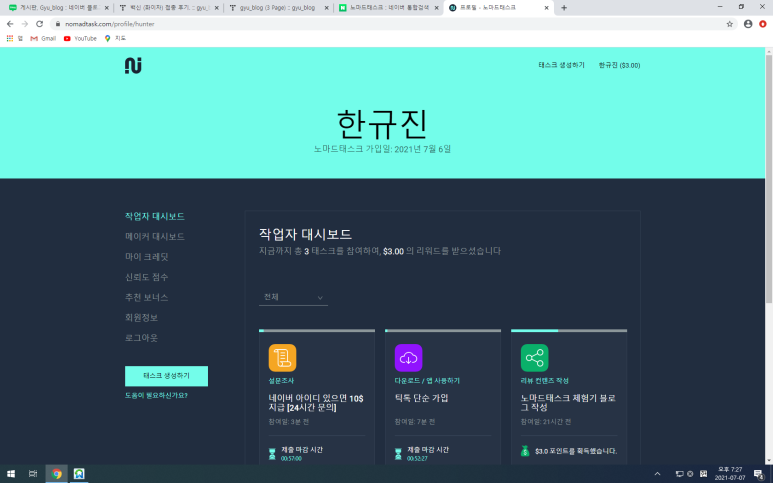Click the green money bag icon
Screen dimensions: 773x483
525,451
